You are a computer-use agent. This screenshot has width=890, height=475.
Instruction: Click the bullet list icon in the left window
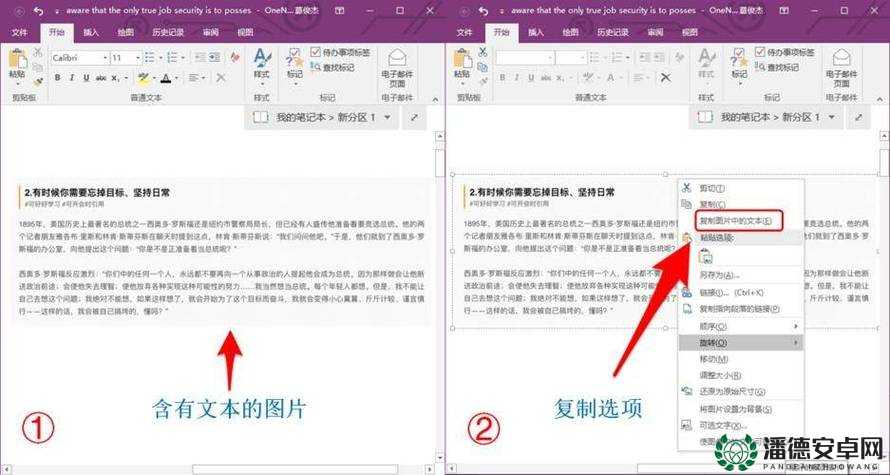(x=150, y=58)
